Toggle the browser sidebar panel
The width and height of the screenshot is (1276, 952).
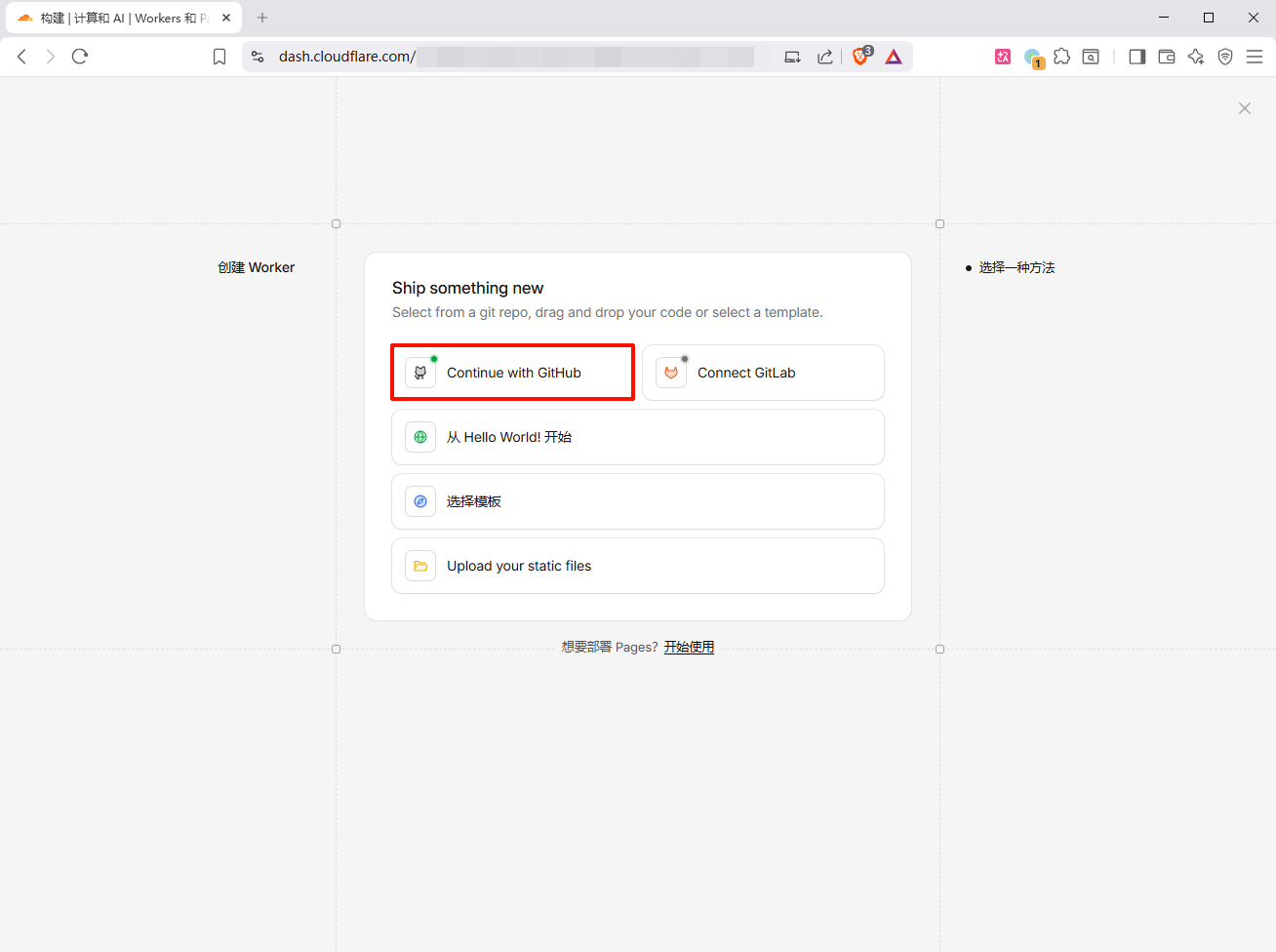pyautogui.click(x=1136, y=57)
